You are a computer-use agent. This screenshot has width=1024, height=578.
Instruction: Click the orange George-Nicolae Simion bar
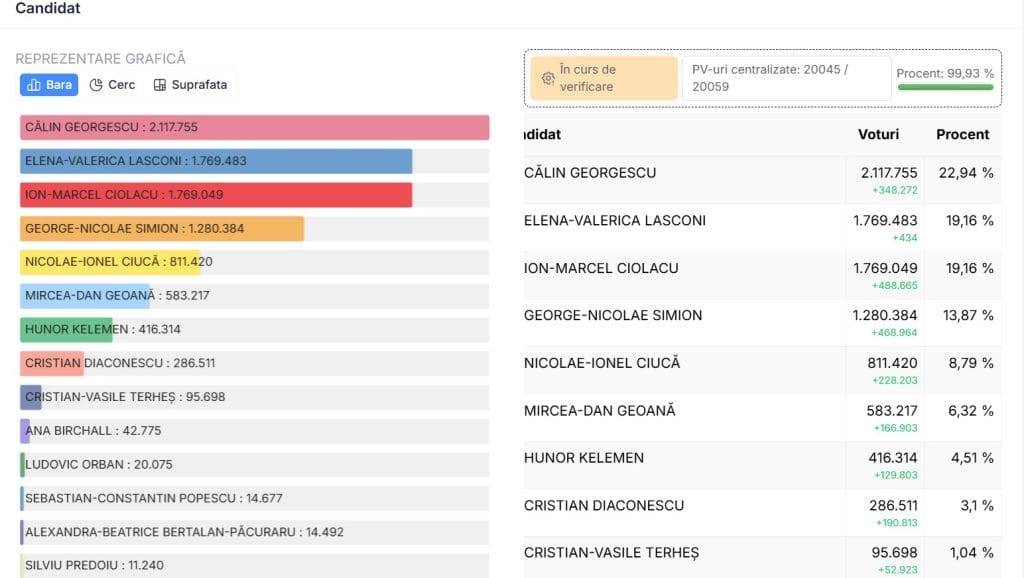(x=162, y=229)
